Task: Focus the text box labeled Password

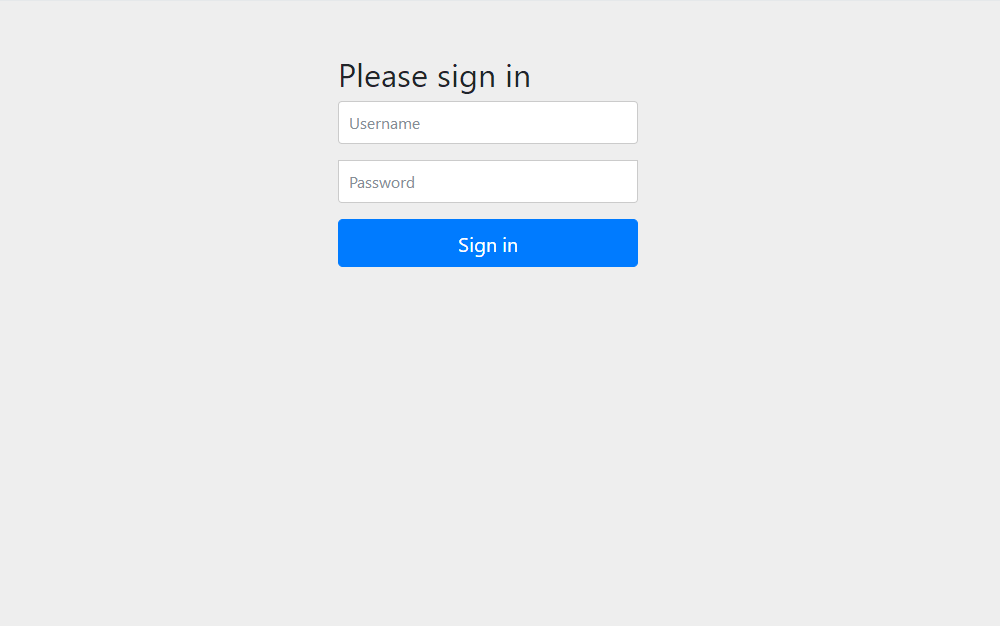Action: (488, 182)
